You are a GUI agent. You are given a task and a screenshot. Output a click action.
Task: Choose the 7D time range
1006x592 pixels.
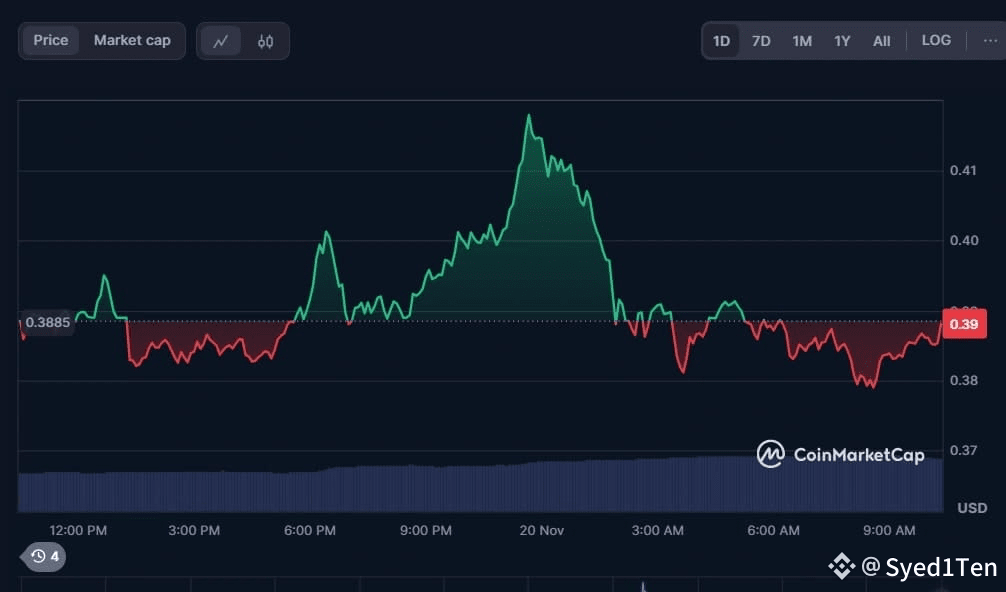click(761, 41)
